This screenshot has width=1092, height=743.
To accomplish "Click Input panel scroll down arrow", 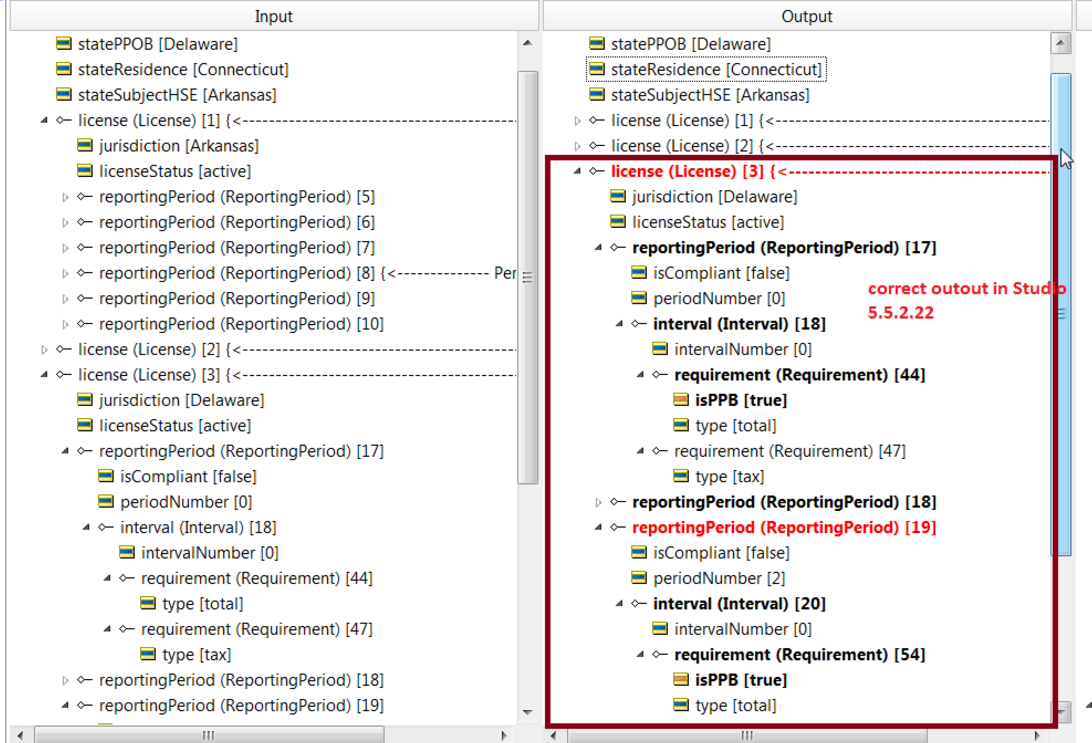I will coord(527,712).
